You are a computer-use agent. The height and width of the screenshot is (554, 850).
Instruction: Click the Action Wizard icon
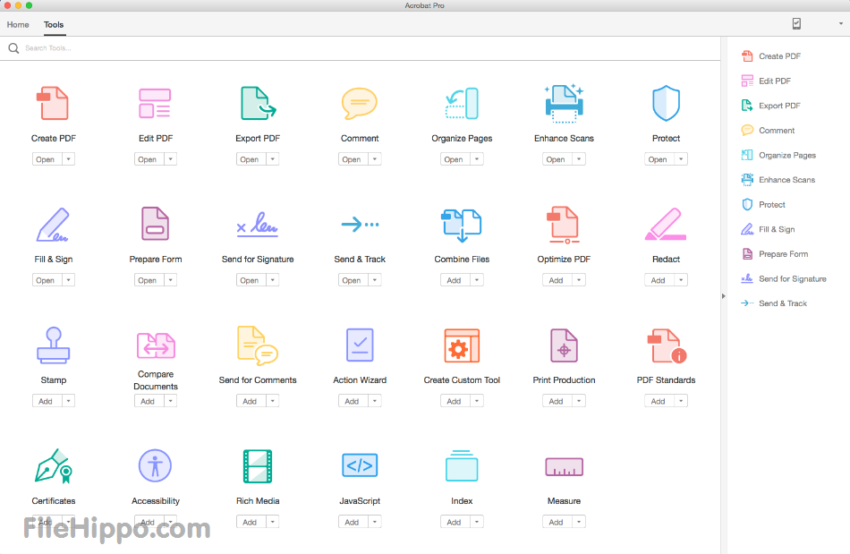coord(359,345)
